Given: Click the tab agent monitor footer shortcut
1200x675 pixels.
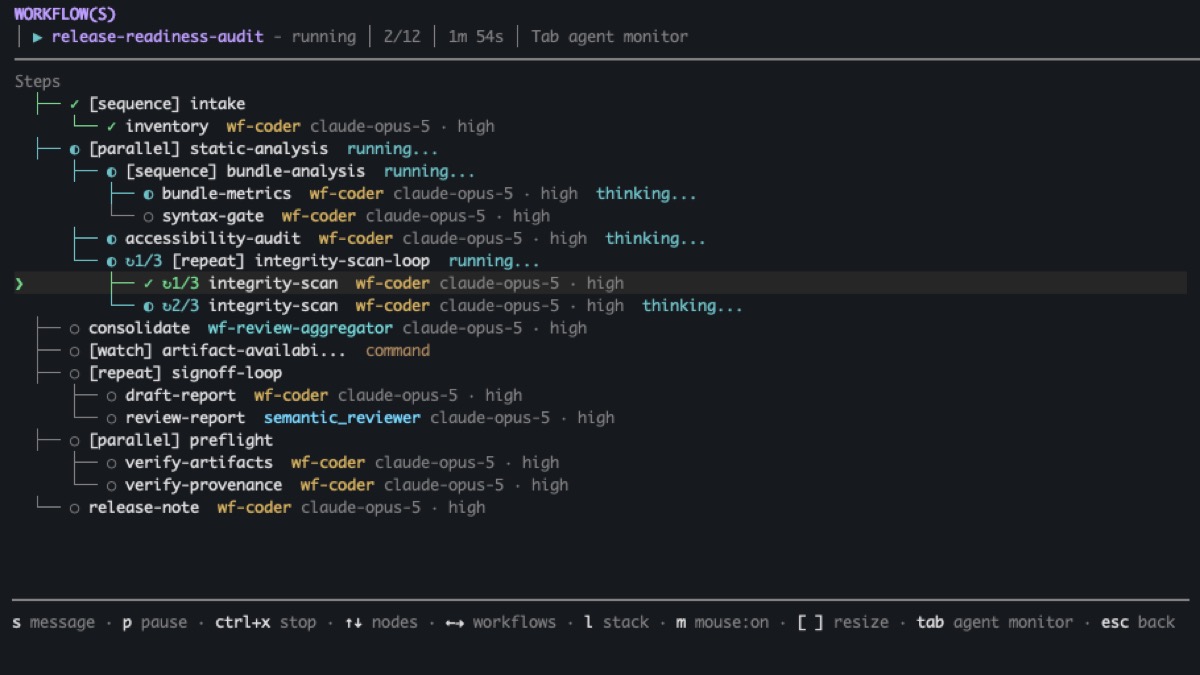Looking at the screenshot, I should 995,622.
